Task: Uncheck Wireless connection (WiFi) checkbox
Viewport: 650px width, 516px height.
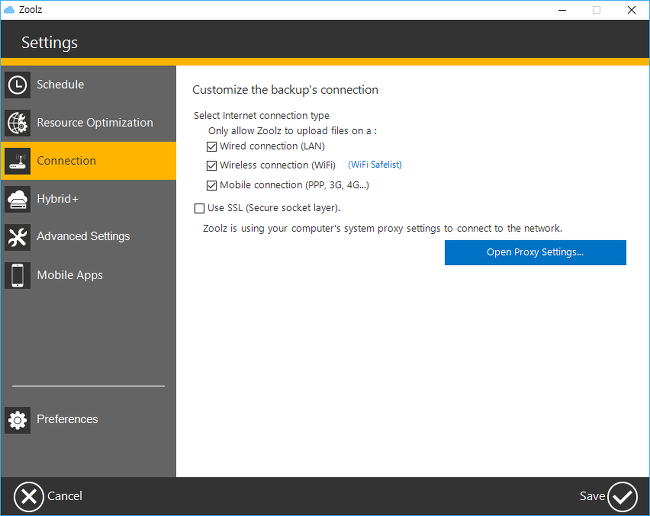Action: point(212,166)
